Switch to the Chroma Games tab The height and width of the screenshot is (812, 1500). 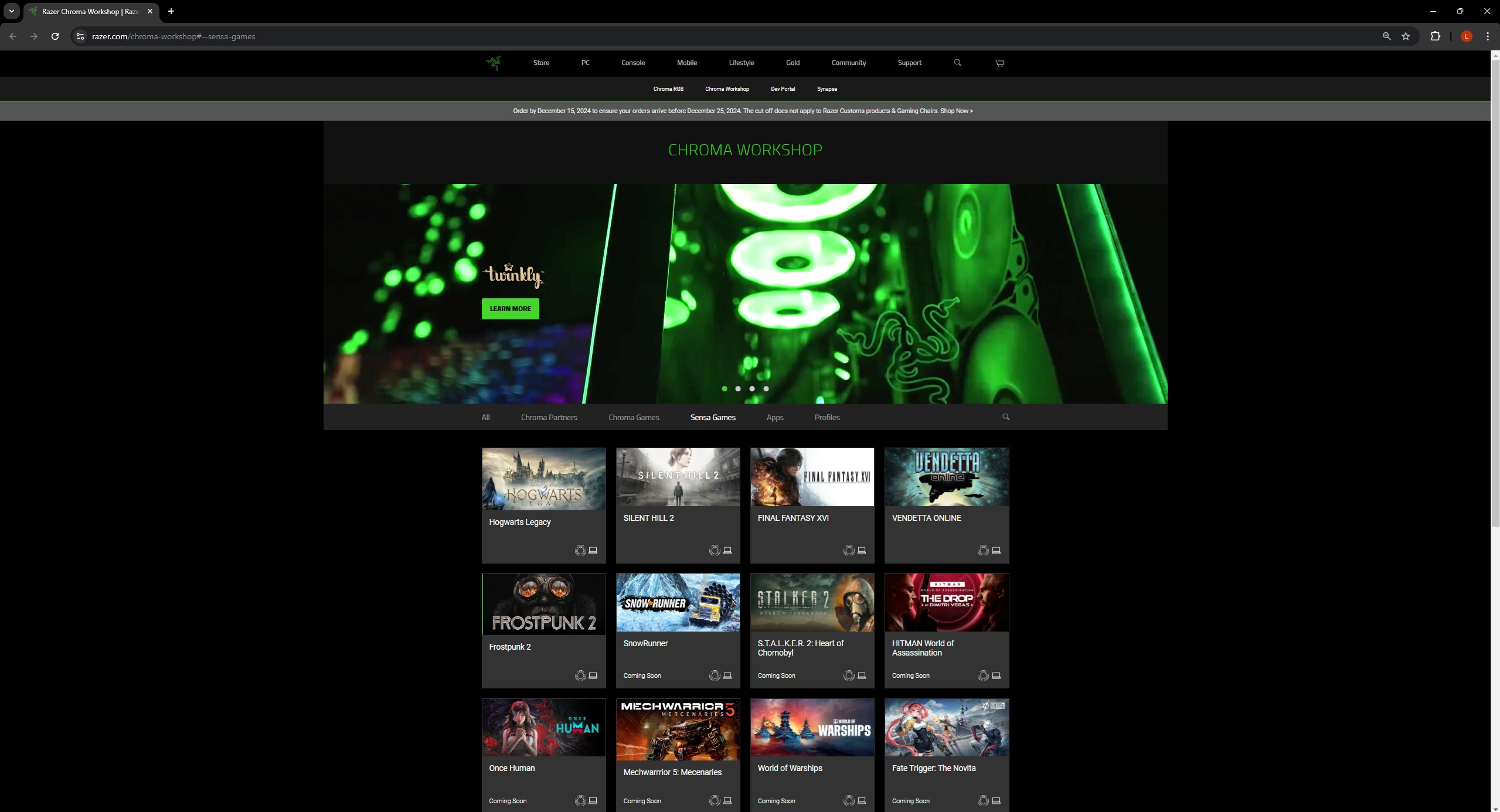(x=634, y=417)
